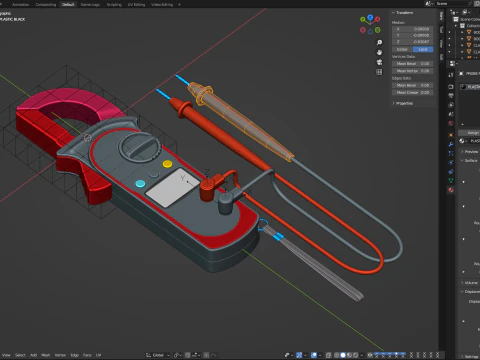The image size is (480, 360).
Task: Open shading options dropdown arrow
Action: tap(362, 355)
